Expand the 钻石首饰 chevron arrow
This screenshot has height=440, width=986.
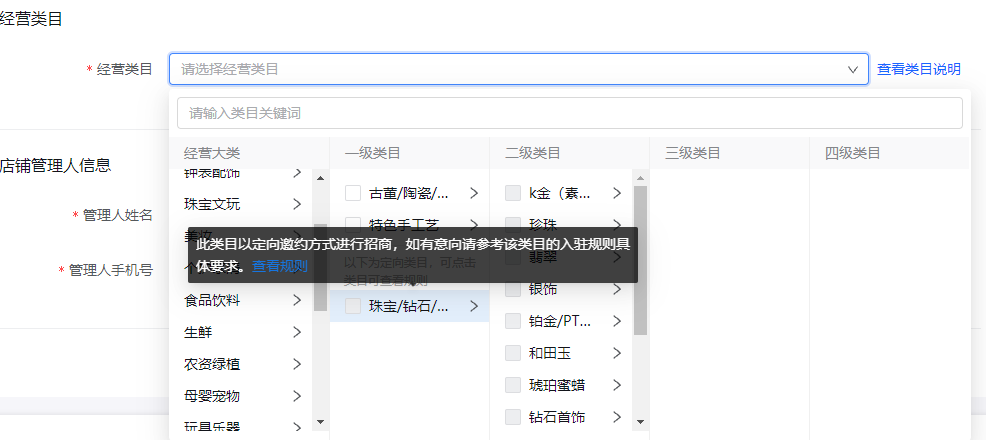click(x=617, y=417)
